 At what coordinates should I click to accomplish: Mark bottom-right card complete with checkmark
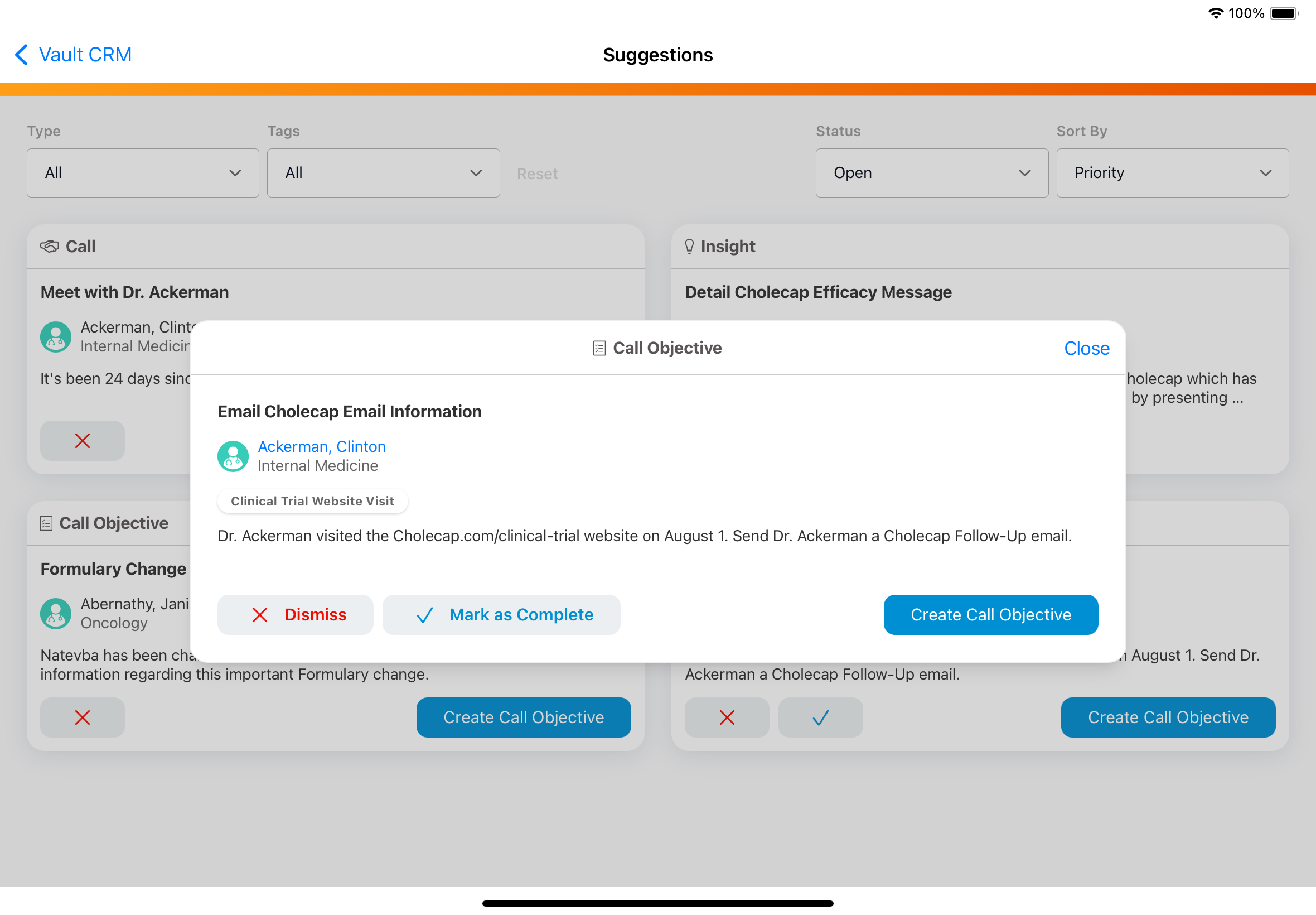[820, 717]
